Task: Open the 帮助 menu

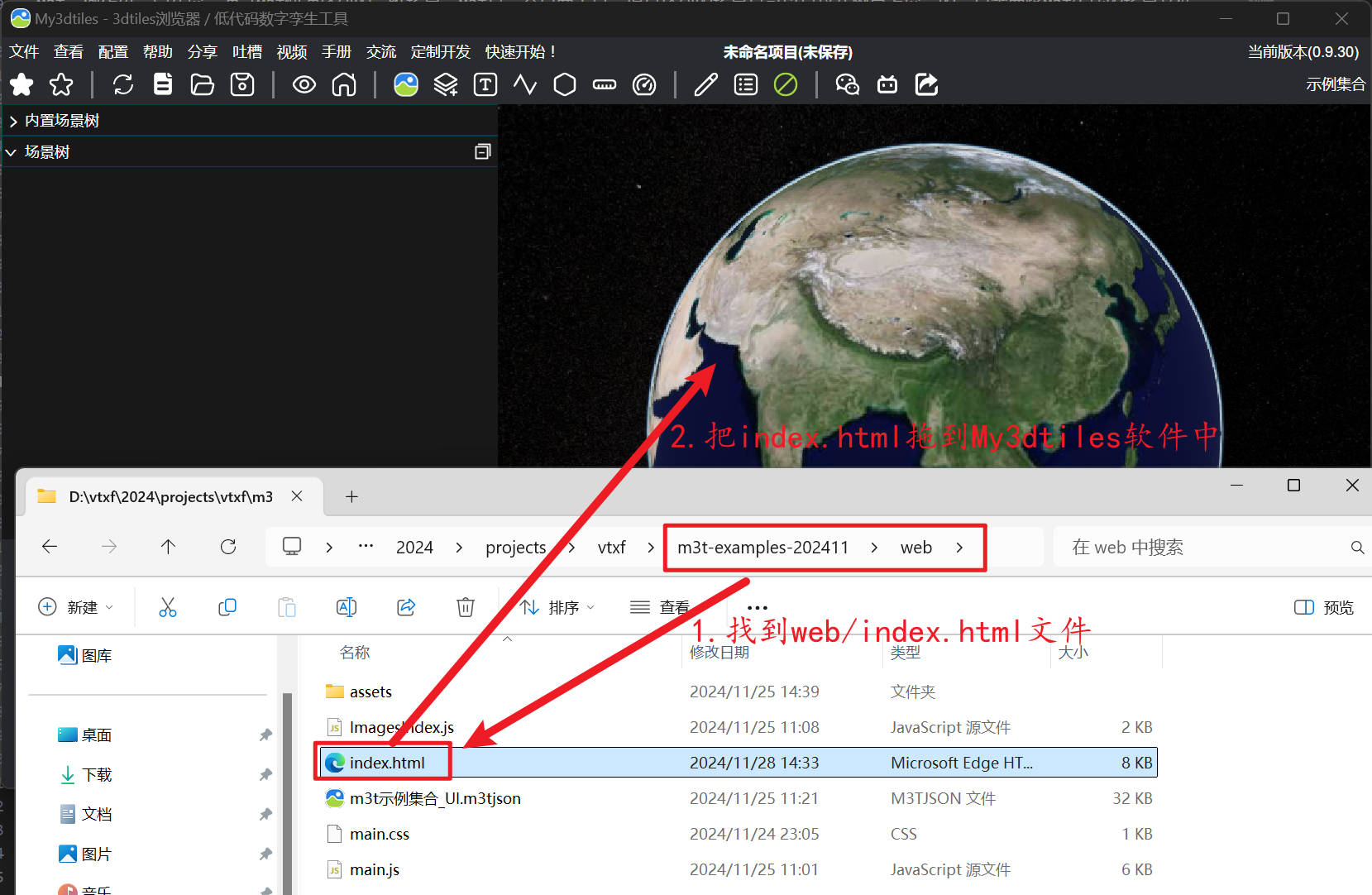Action: tap(158, 52)
